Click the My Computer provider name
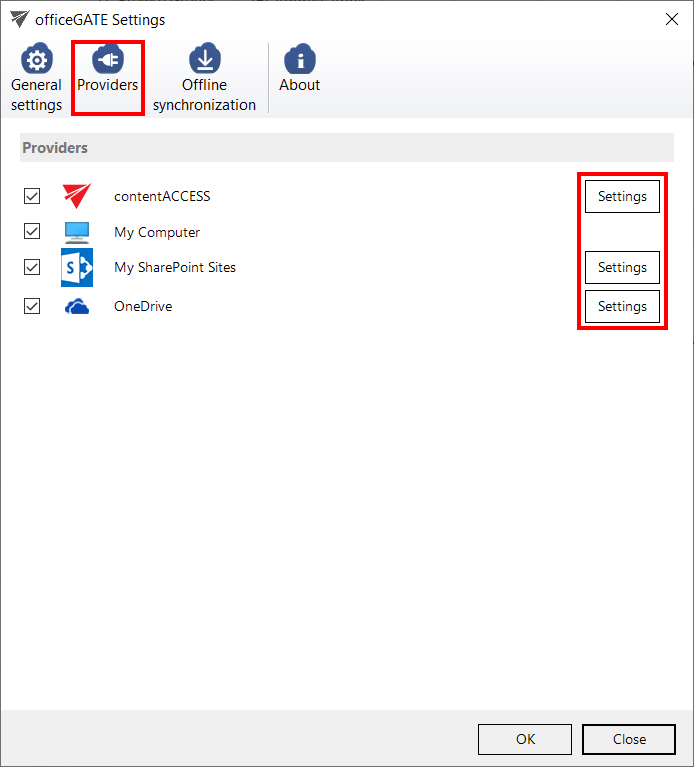694x767 pixels. tap(157, 232)
